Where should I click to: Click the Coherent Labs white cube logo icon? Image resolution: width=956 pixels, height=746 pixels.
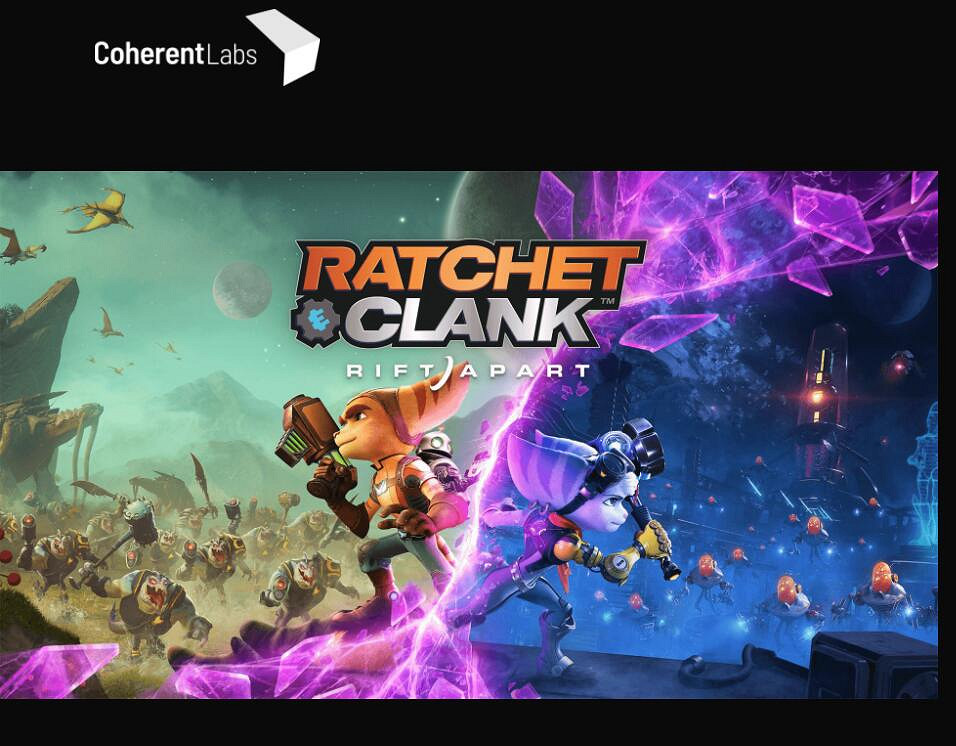tap(285, 46)
